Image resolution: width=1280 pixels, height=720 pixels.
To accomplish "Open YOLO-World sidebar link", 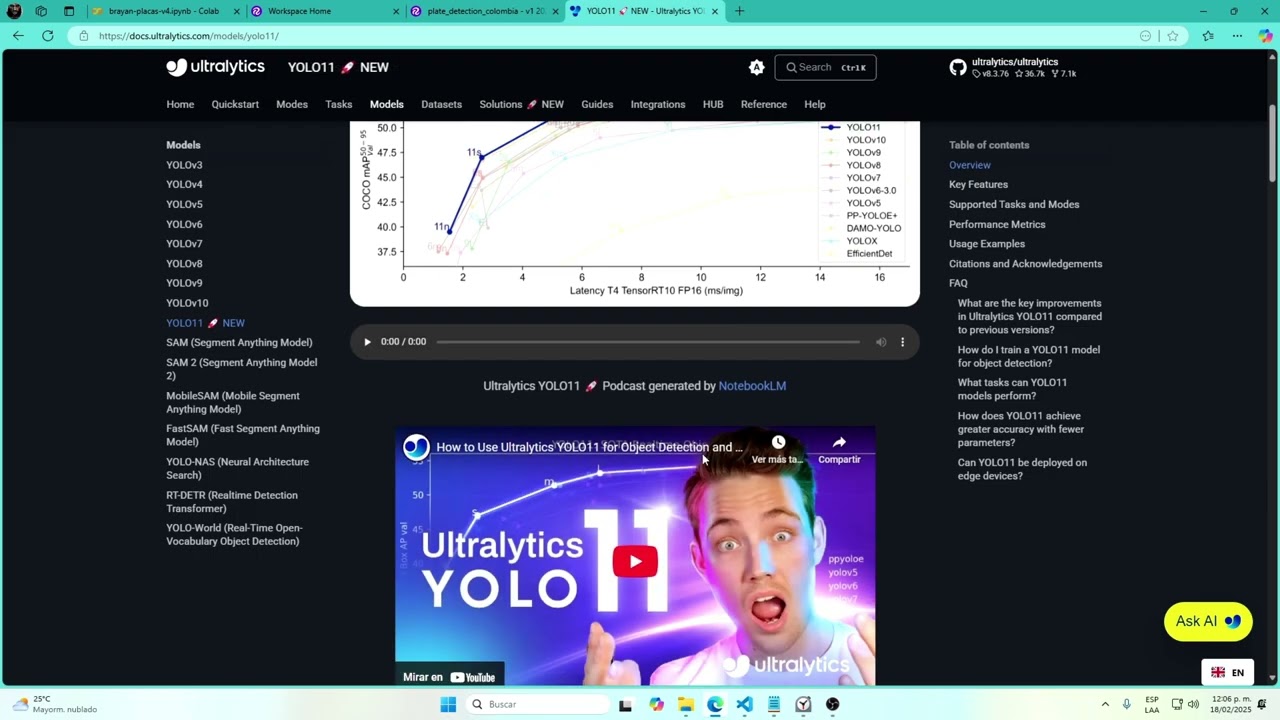I will [234, 534].
